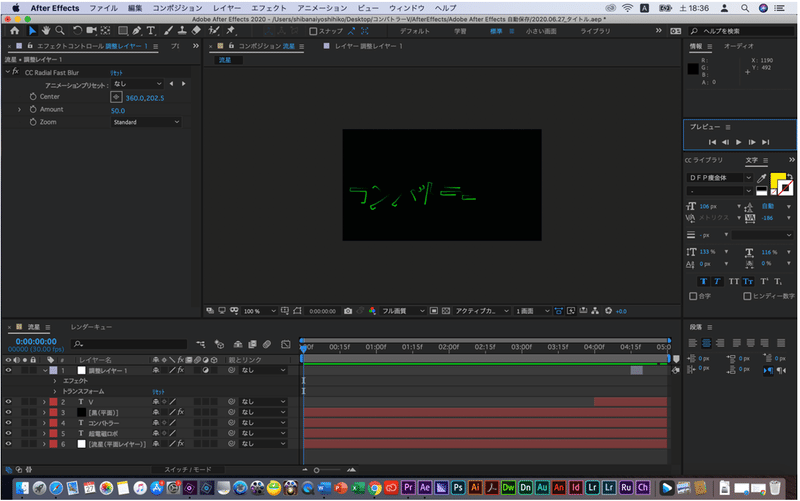Viewport: 800px width, 501px height.
Task: Open parent link dropdown for layer V
Action: click(264, 402)
